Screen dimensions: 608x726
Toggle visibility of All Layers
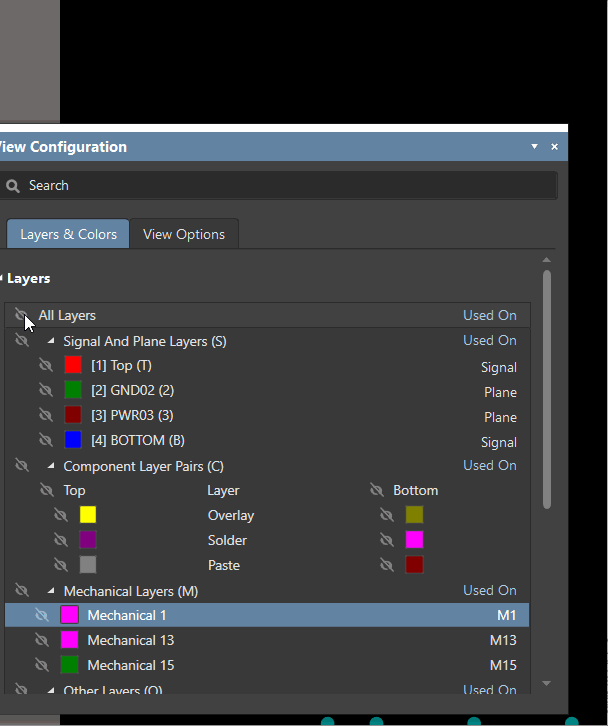(x=21, y=315)
